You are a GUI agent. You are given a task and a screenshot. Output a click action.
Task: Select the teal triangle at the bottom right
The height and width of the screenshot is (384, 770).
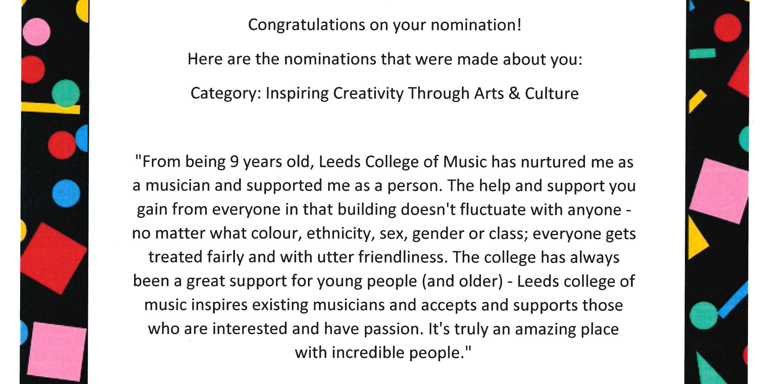710,369
